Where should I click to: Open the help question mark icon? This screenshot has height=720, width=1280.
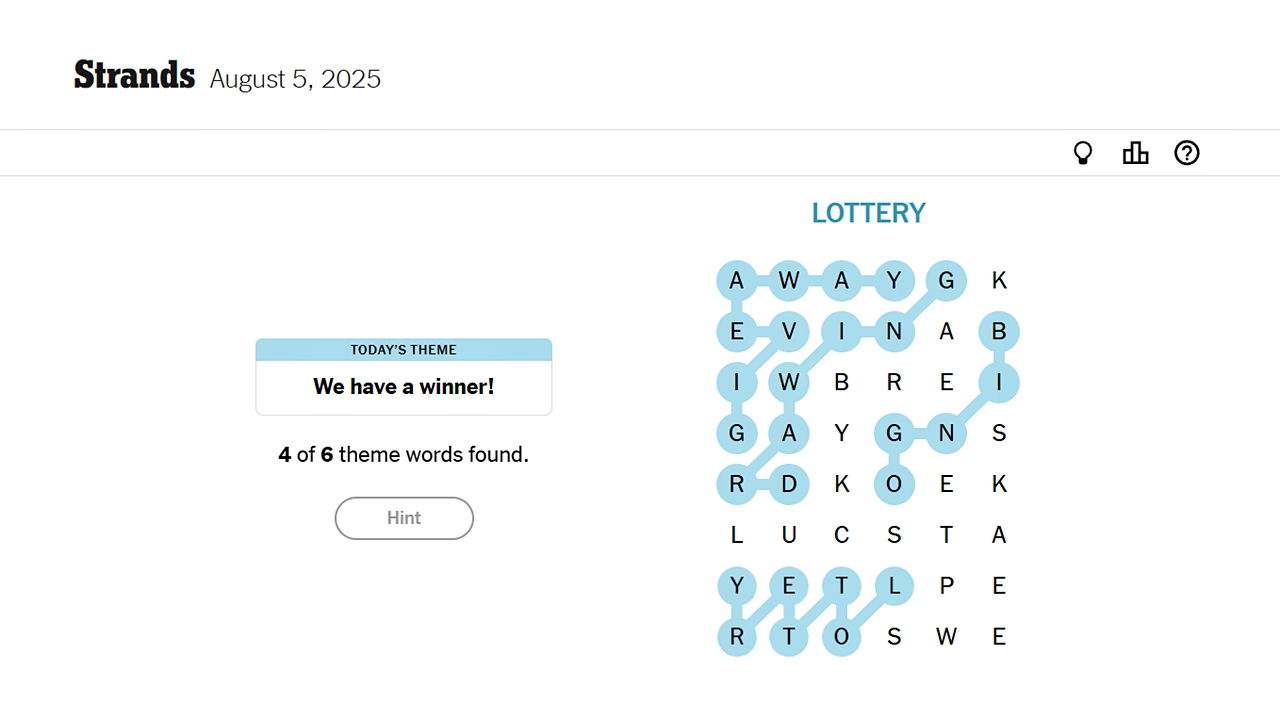tap(1187, 153)
